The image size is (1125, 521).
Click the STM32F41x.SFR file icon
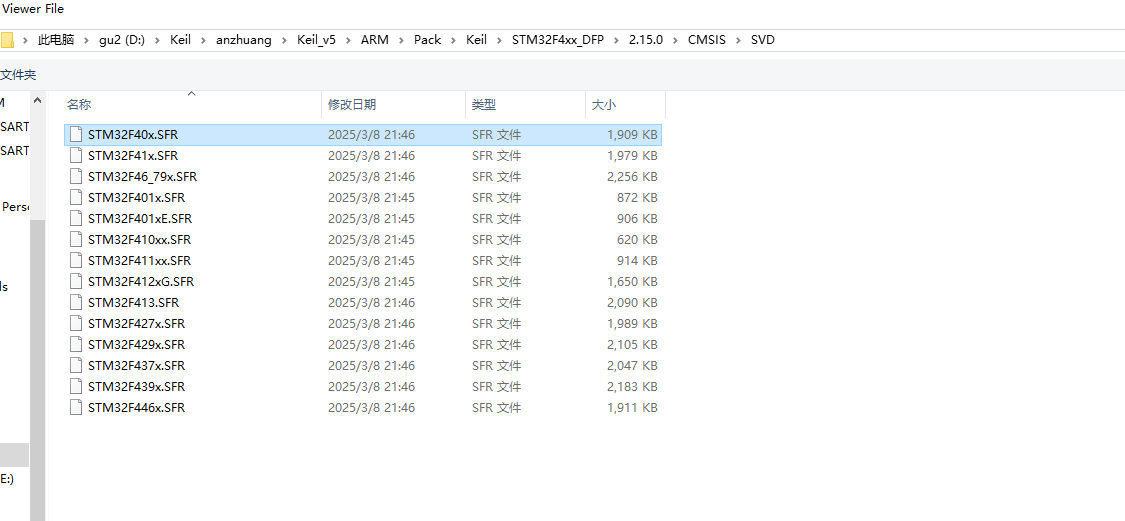click(76, 155)
